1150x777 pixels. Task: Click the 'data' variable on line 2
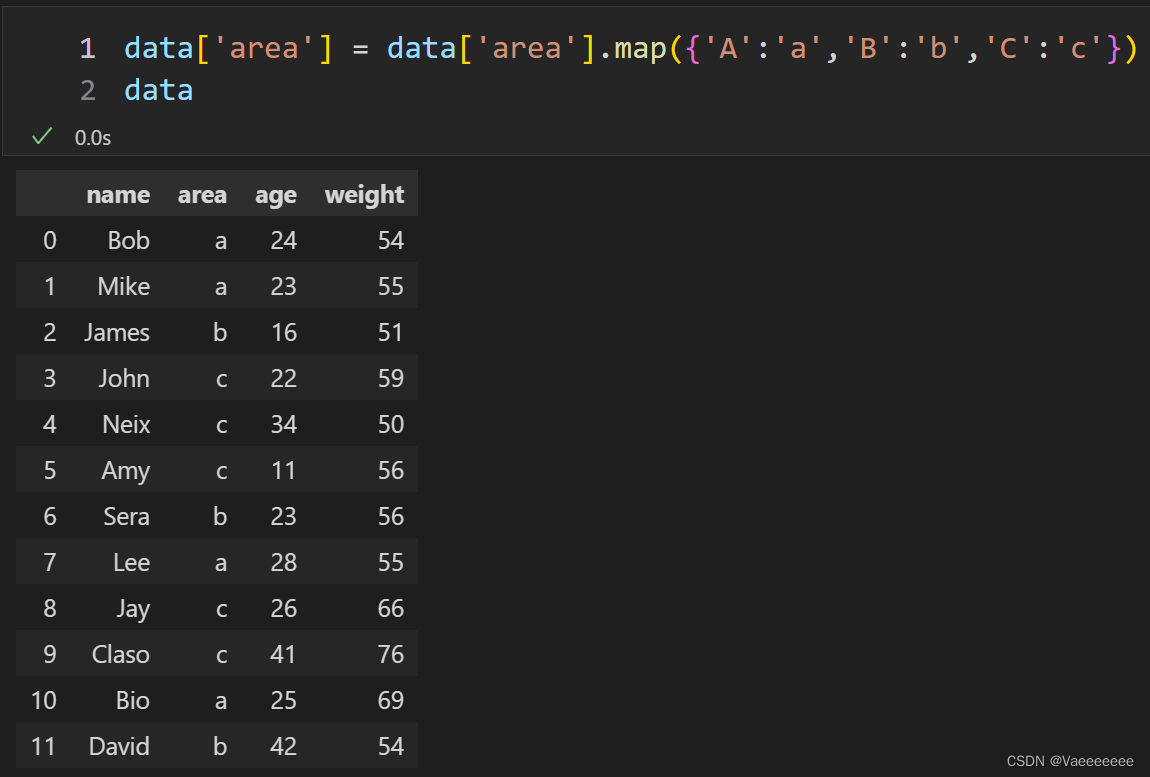[158, 90]
